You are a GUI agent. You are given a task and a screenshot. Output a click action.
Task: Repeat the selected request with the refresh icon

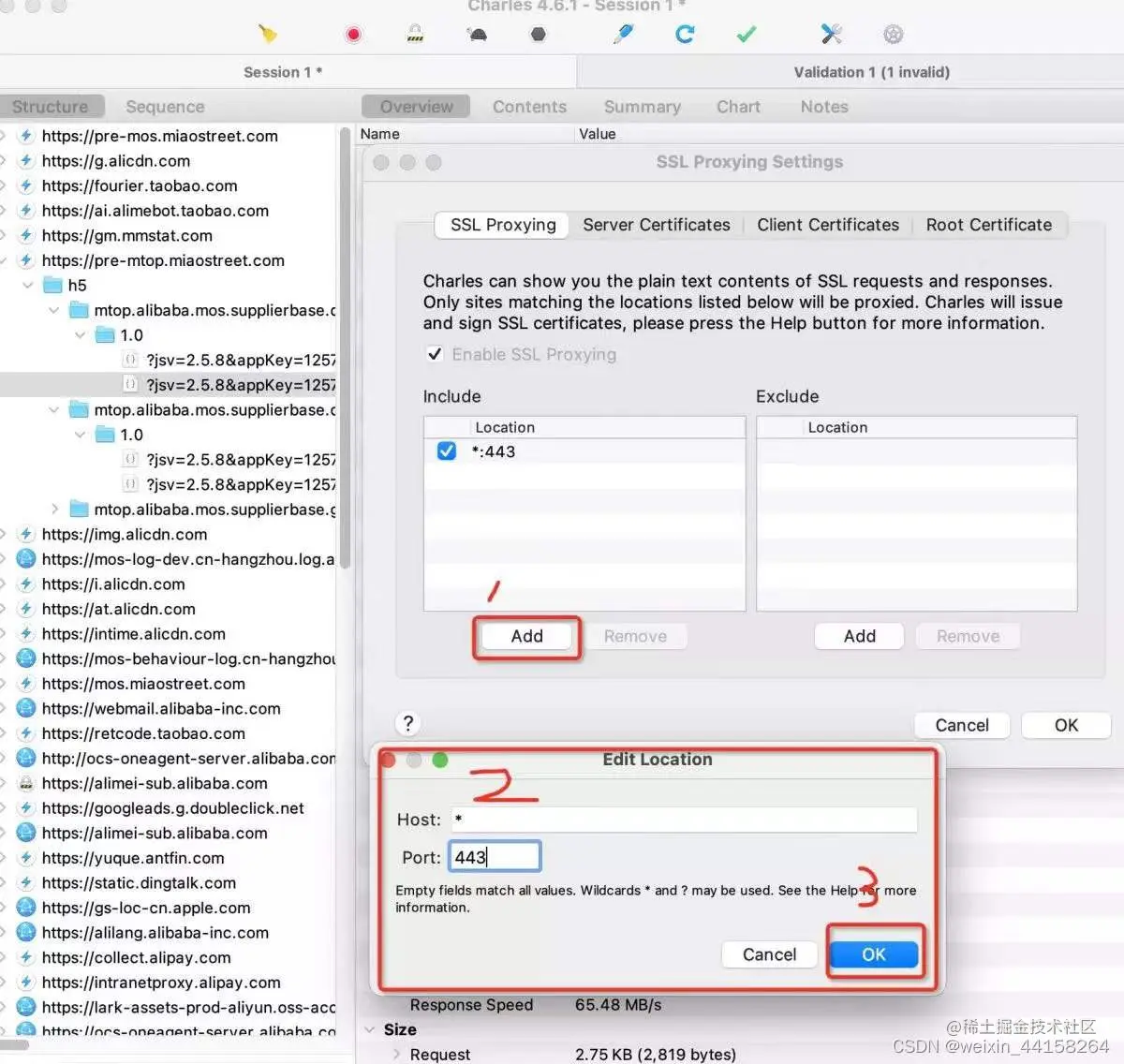coord(685,35)
